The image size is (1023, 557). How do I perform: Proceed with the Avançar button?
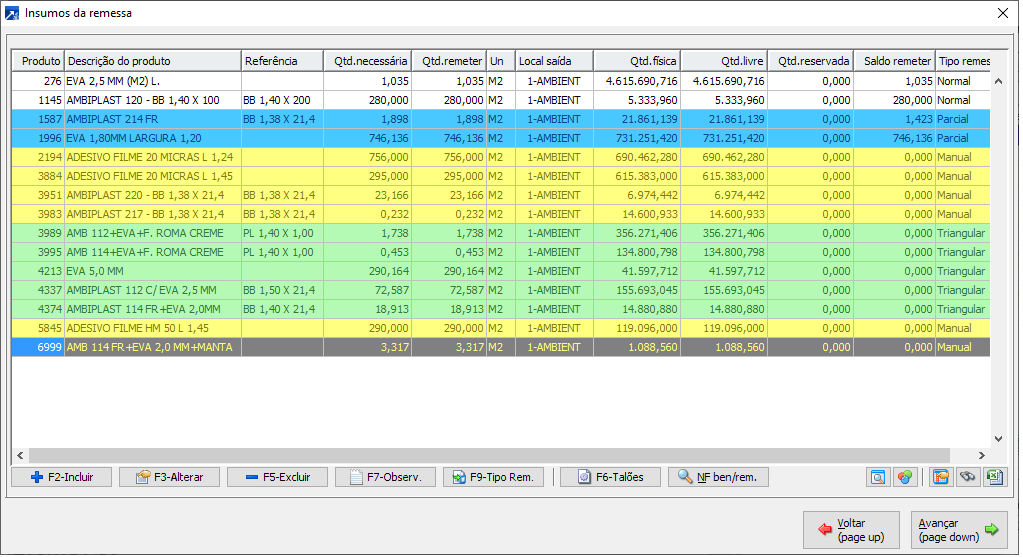point(959,530)
